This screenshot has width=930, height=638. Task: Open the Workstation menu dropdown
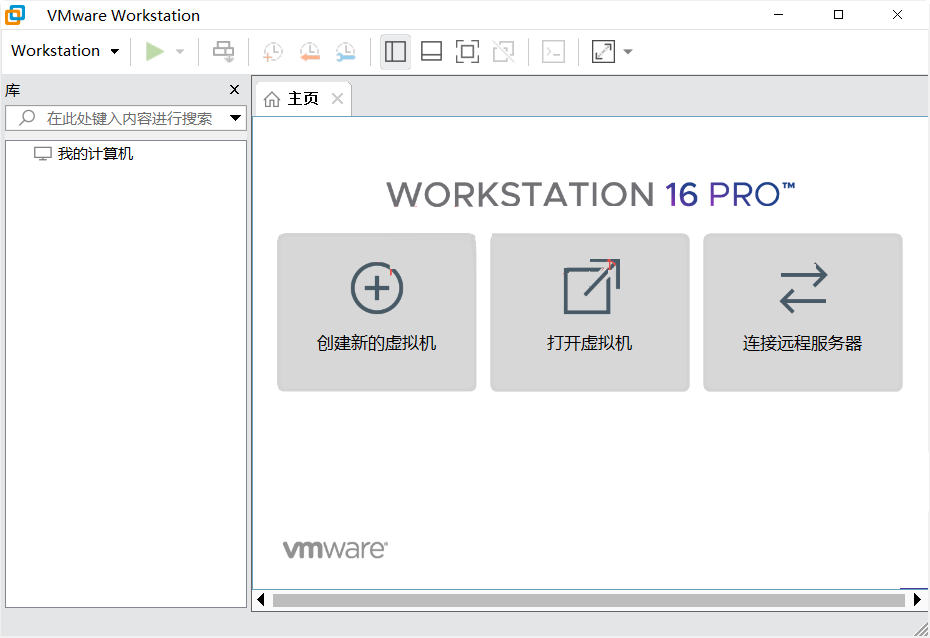tap(65, 51)
